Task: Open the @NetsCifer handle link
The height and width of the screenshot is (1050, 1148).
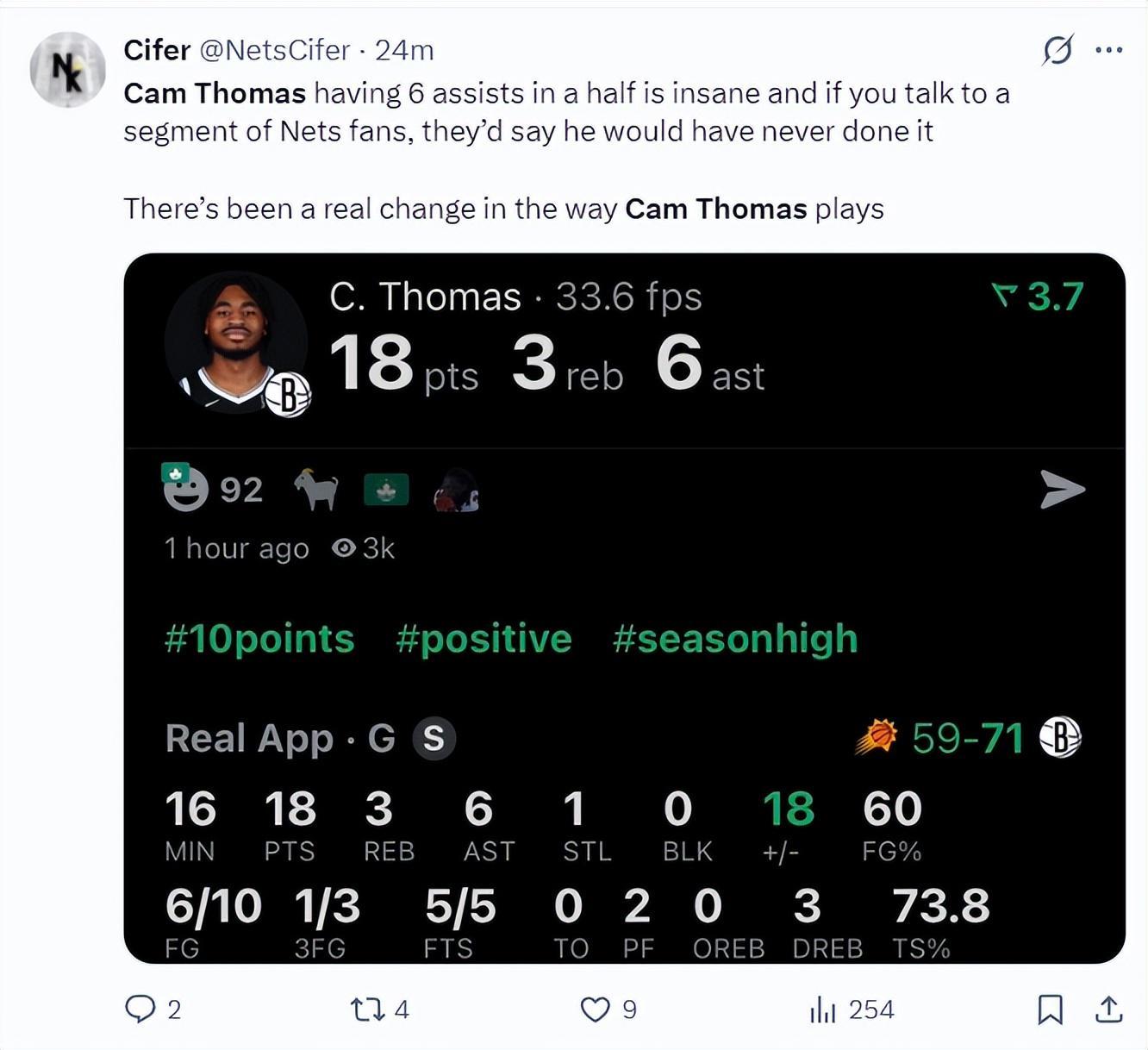Action: point(275,50)
